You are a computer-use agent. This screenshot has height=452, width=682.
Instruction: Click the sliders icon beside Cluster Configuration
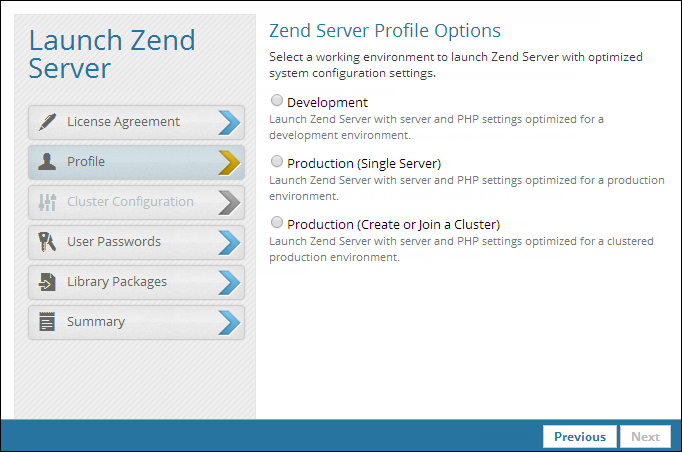coord(47,202)
